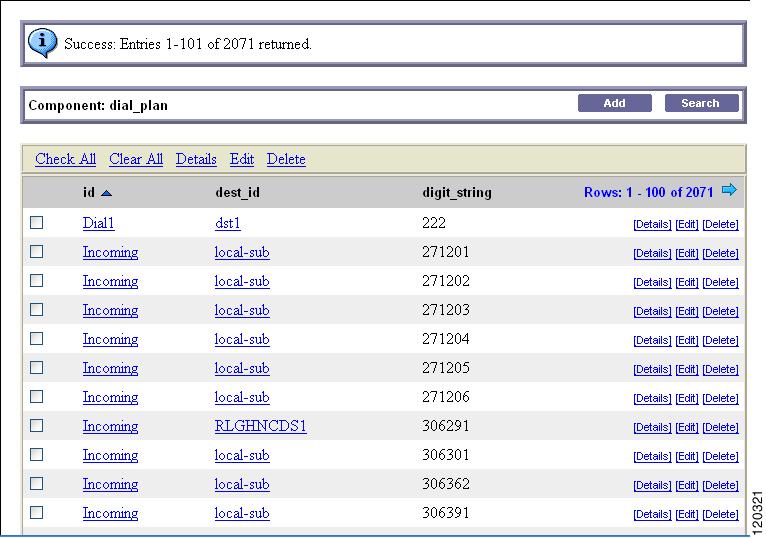Follow the dst1 destination link
Image resolution: width=766 pixels, height=538 pixels.
228,223
